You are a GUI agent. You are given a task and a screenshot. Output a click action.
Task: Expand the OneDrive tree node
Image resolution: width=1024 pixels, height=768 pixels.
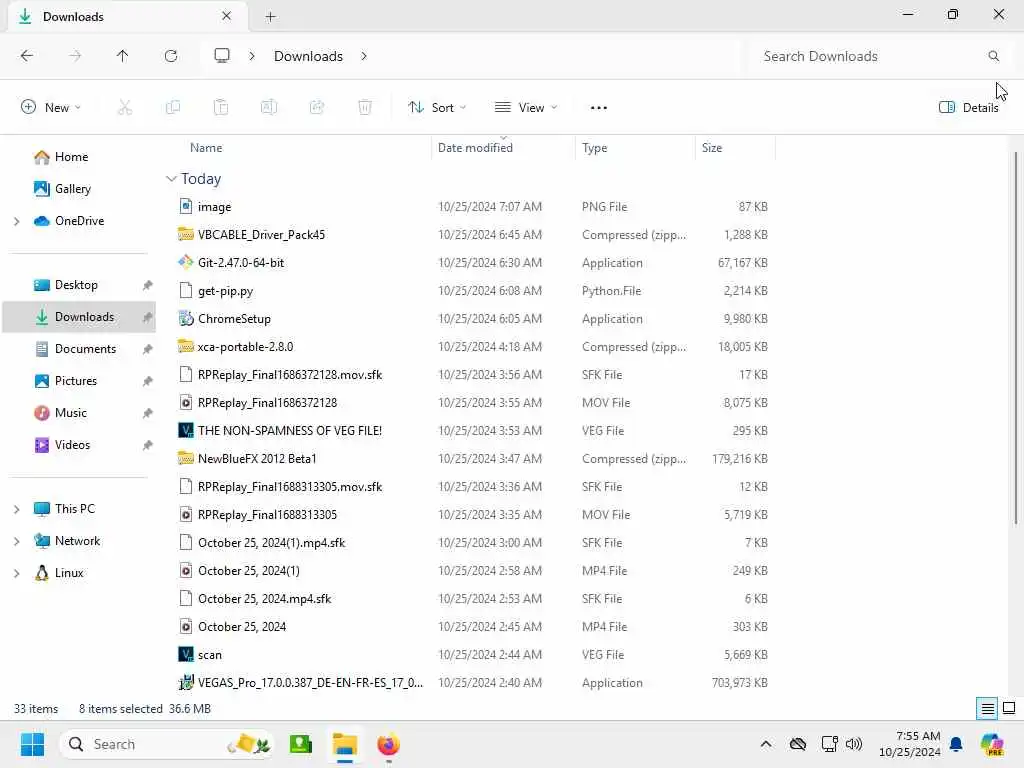click(x=16, y=221)
